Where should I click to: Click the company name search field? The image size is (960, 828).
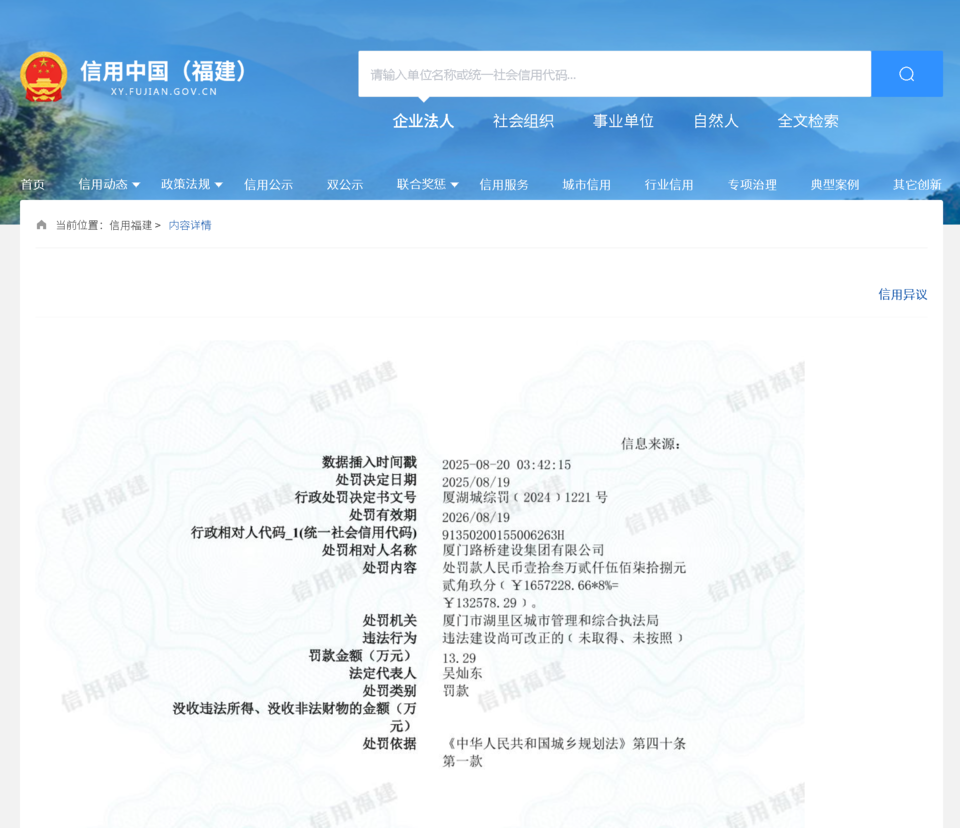[614, 74]
